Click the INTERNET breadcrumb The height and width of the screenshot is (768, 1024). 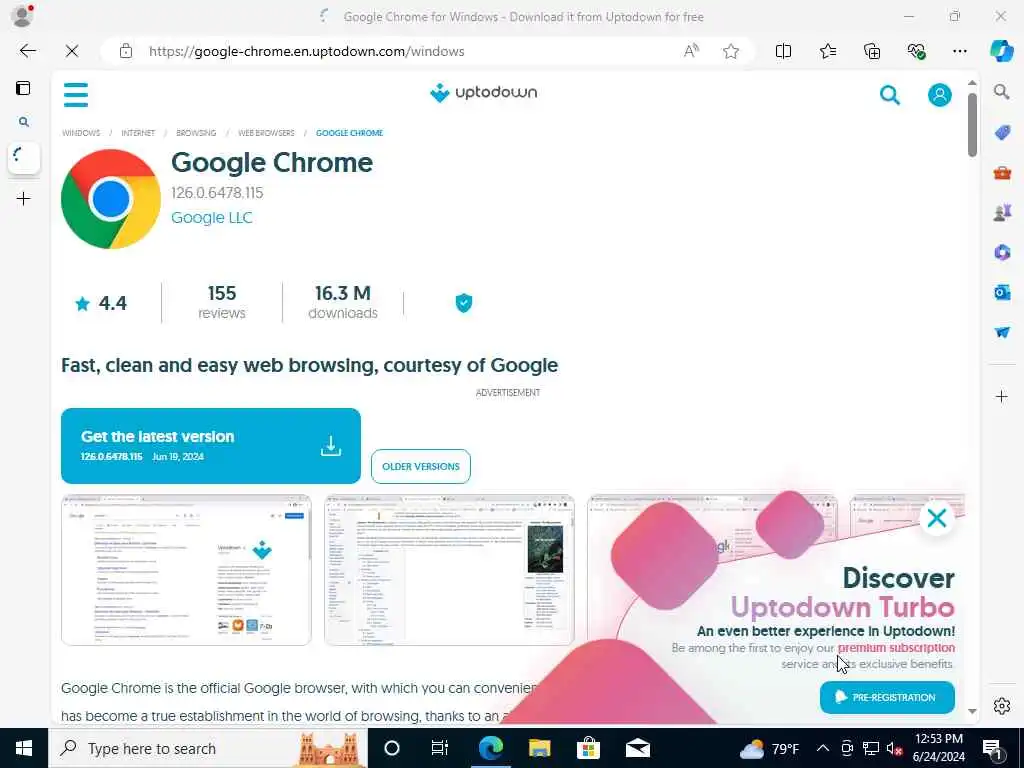pyautogui.click(x=138, y=133)
